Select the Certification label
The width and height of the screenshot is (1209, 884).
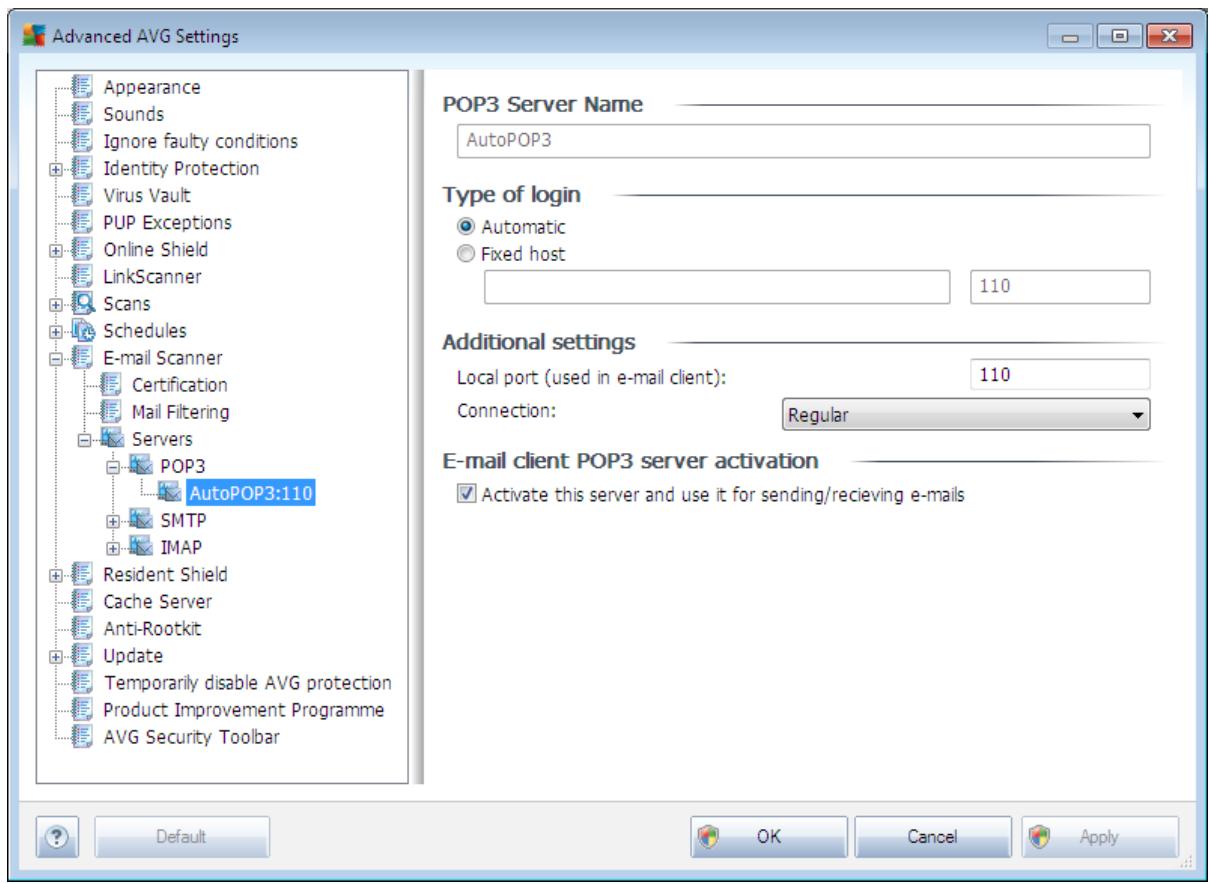pos(179,384)
